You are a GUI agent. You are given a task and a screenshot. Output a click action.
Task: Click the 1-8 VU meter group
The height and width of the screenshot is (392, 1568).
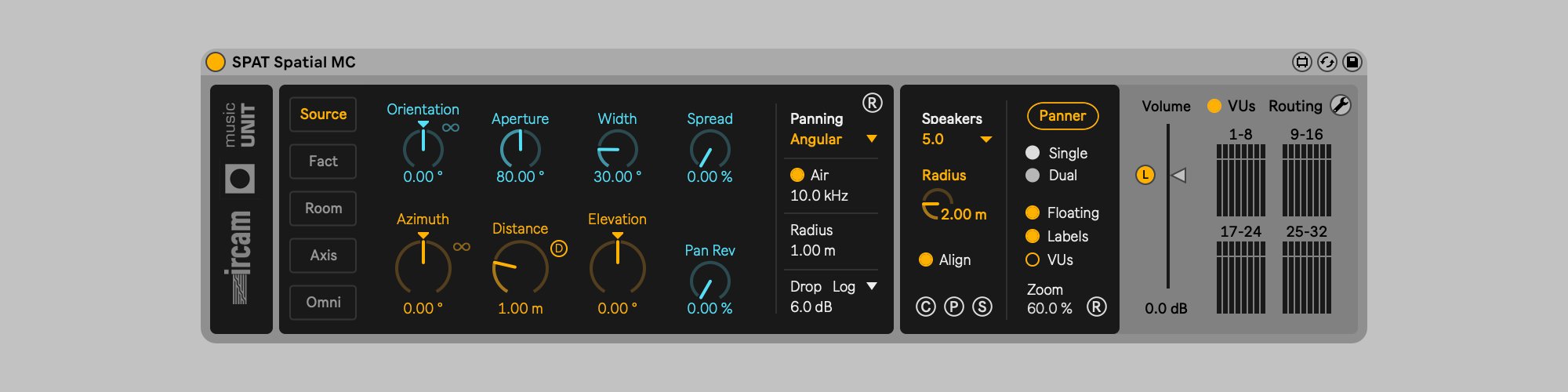pyautogui.click(x=1241, y=180)
